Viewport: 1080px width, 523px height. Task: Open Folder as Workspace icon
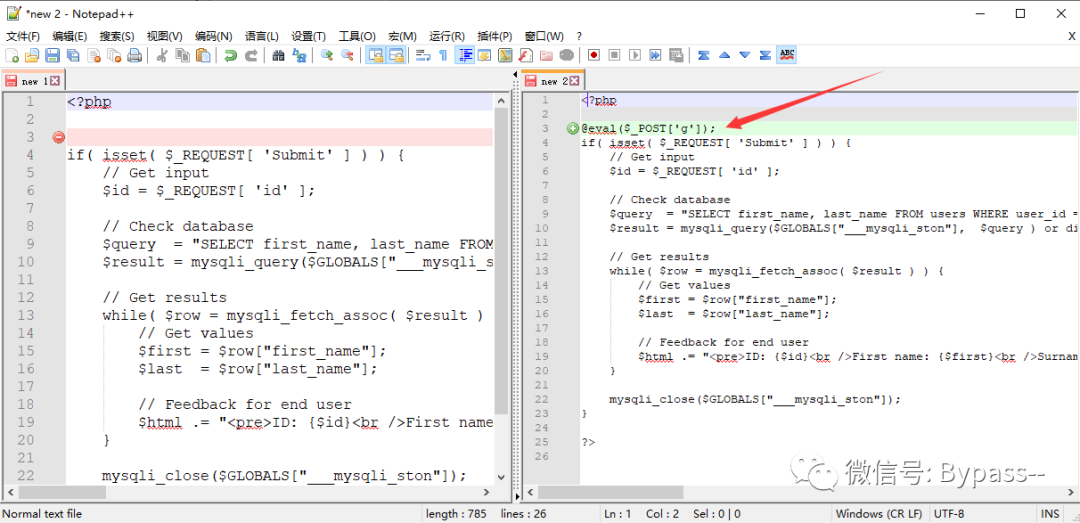point(546,55)
